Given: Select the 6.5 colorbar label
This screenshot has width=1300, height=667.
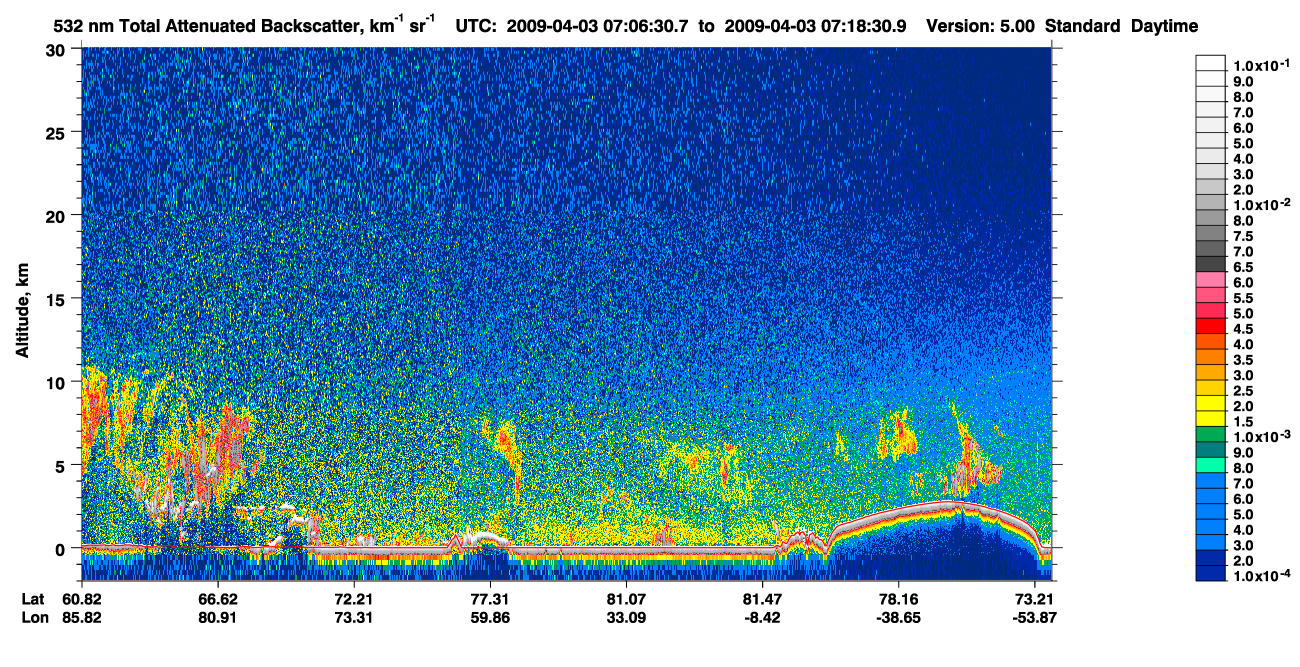Looking at the screenshot, I should (1244, 267).
